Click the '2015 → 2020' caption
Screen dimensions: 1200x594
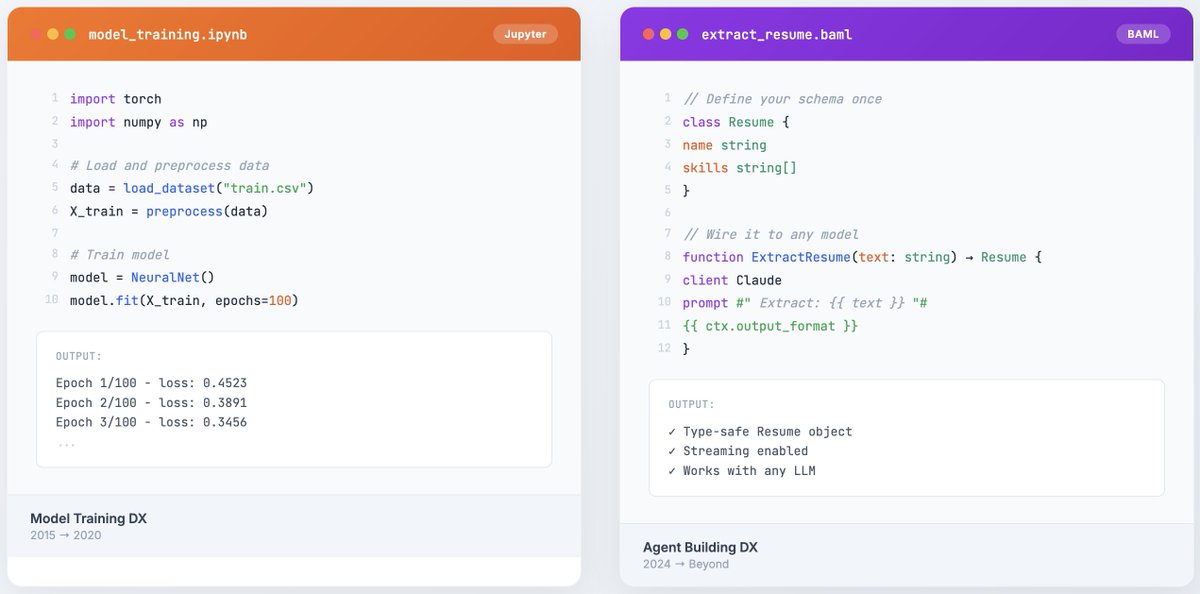click(x=65, y=535)
